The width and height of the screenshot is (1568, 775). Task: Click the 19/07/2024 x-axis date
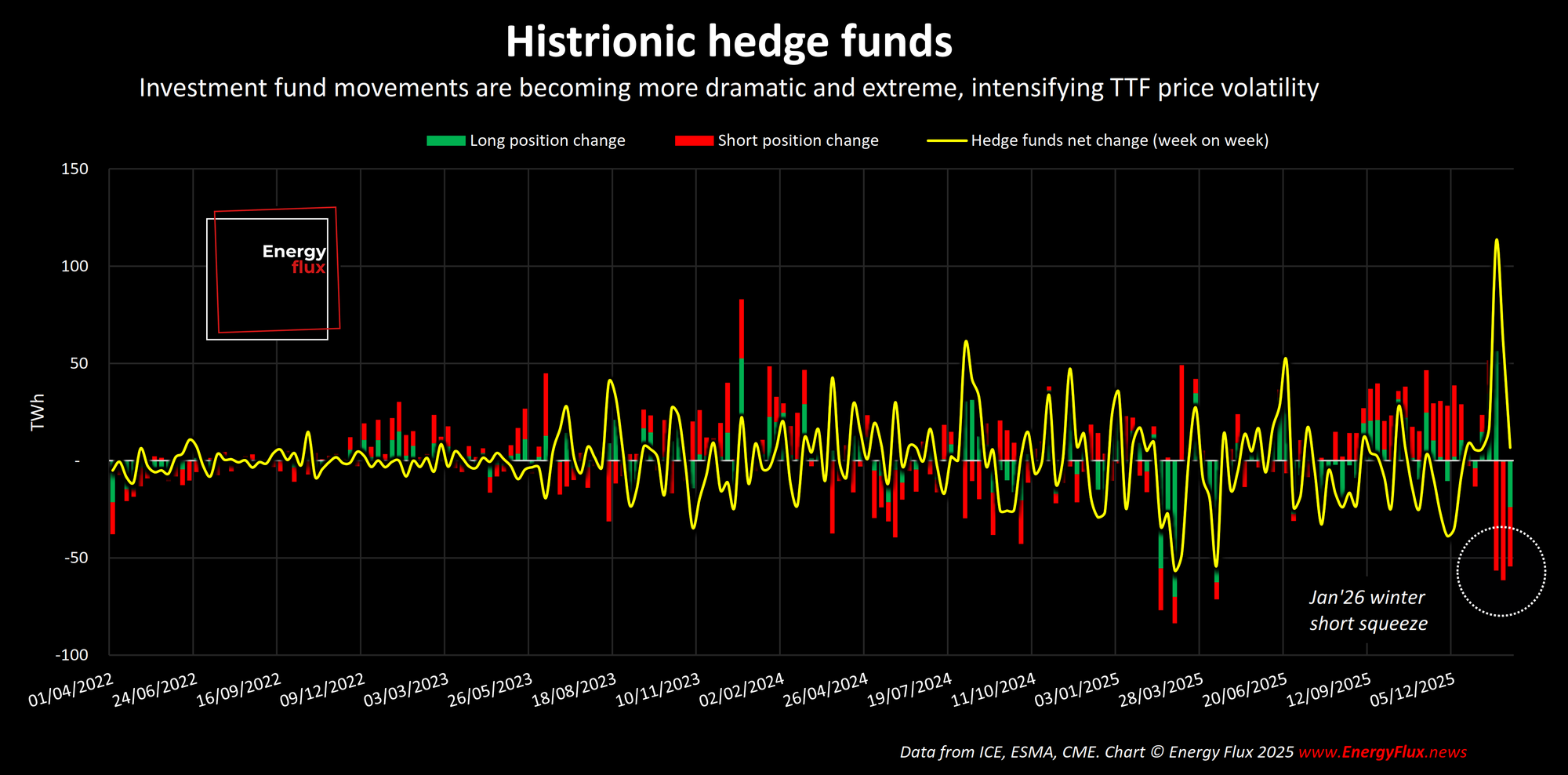point(909,690)
